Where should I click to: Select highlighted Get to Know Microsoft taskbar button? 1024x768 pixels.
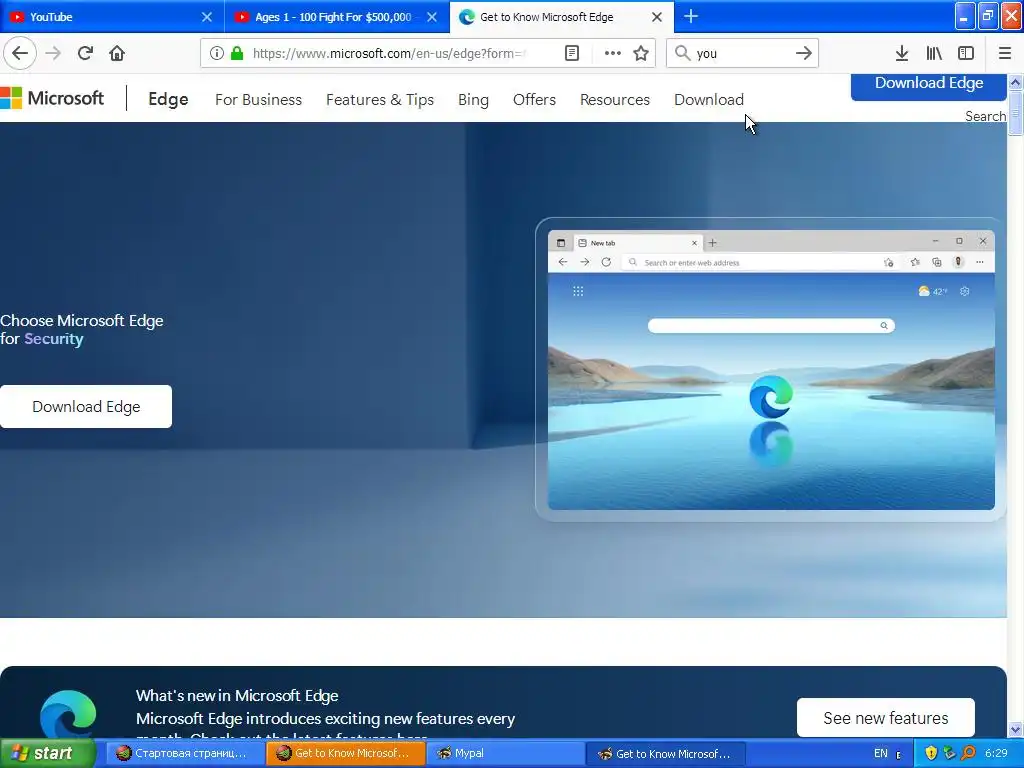pyautogui.click(x=344, y=753)
